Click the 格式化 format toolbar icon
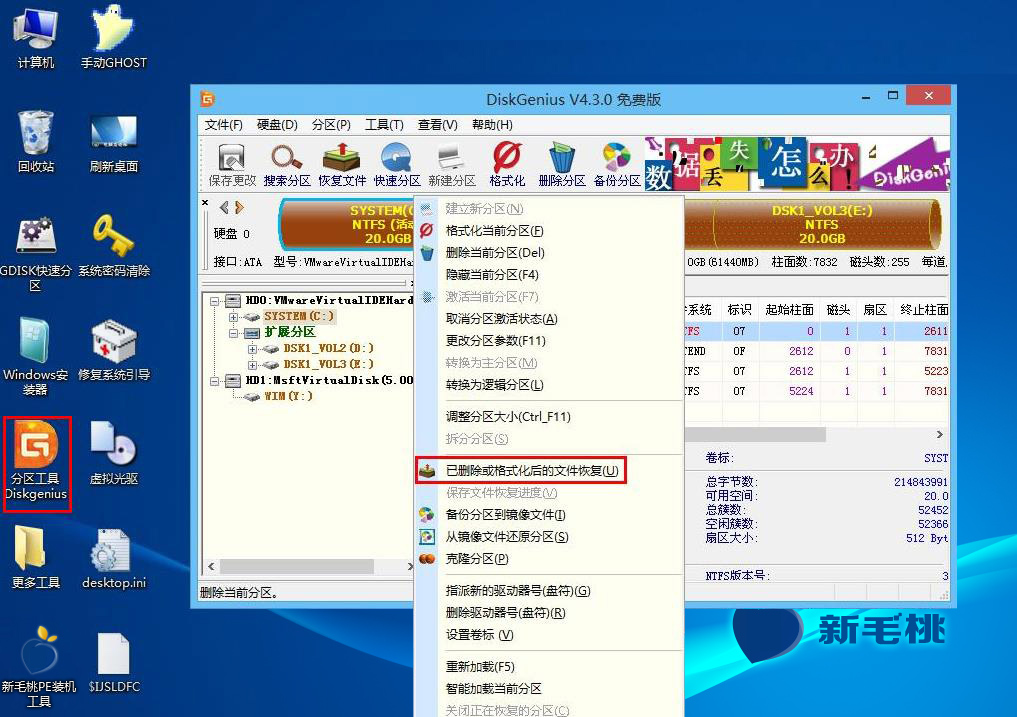Viewport: 1017px width, 717px height. click(x=507, y=165)
